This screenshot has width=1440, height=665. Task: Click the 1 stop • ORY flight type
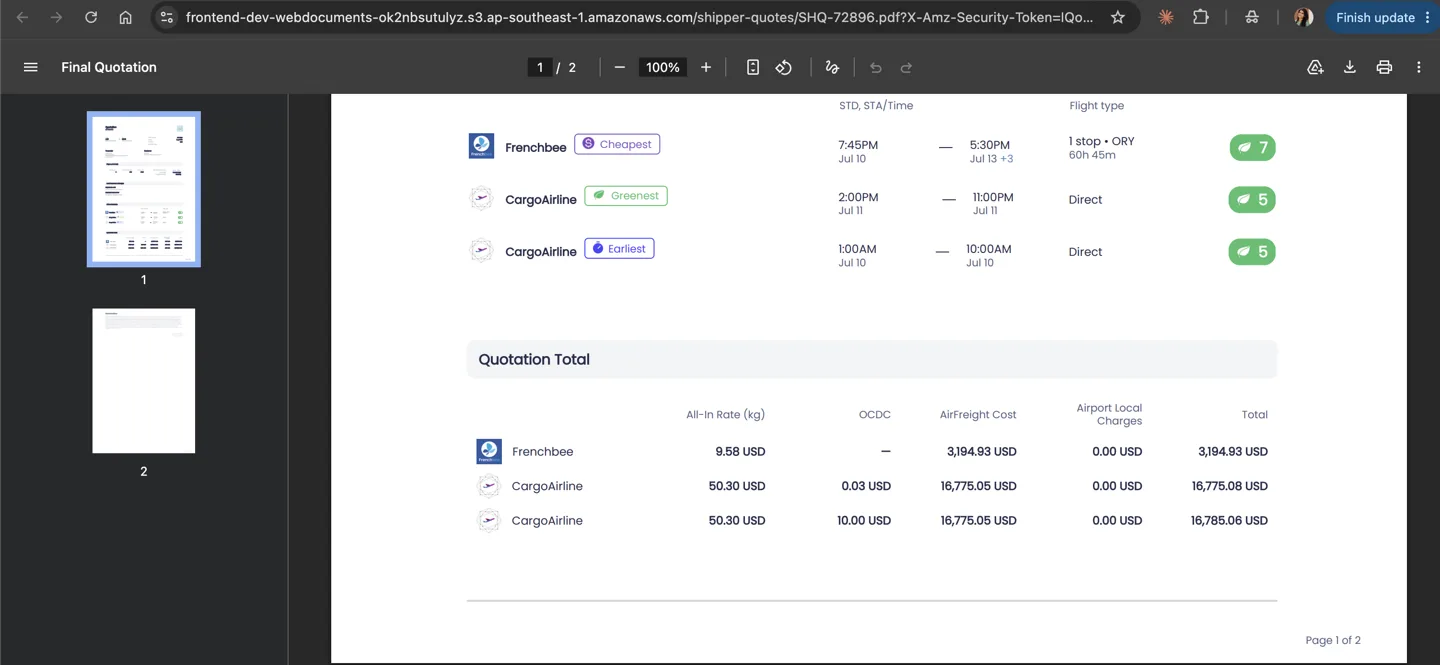point(1101,142)
